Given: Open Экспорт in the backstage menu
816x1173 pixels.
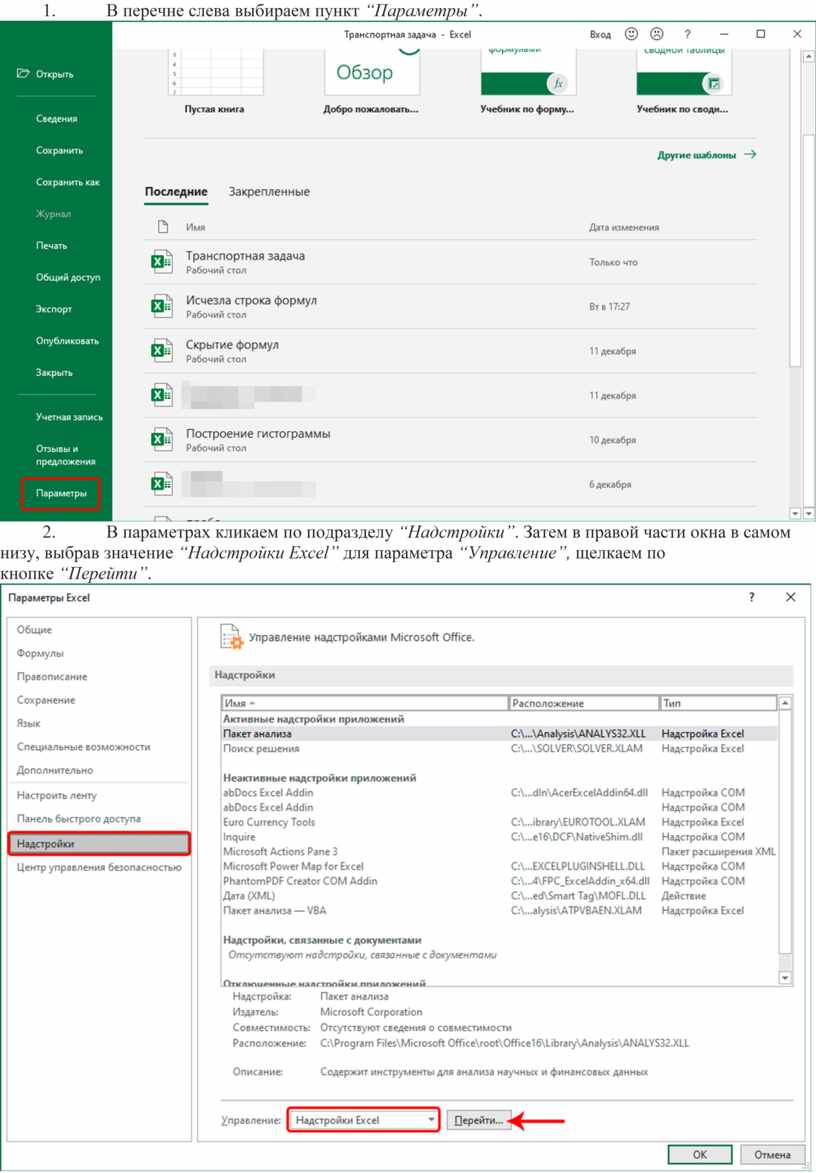Looking at the screenshot, I should coord(54,309).
